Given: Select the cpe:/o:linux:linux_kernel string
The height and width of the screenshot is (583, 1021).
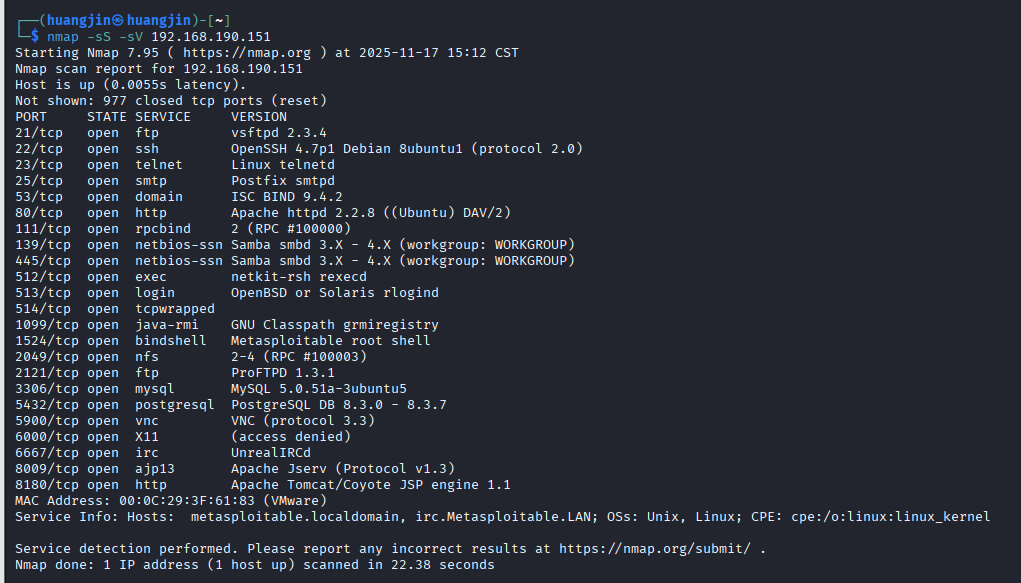Looking at the screenshot, I should pos(891,517).
